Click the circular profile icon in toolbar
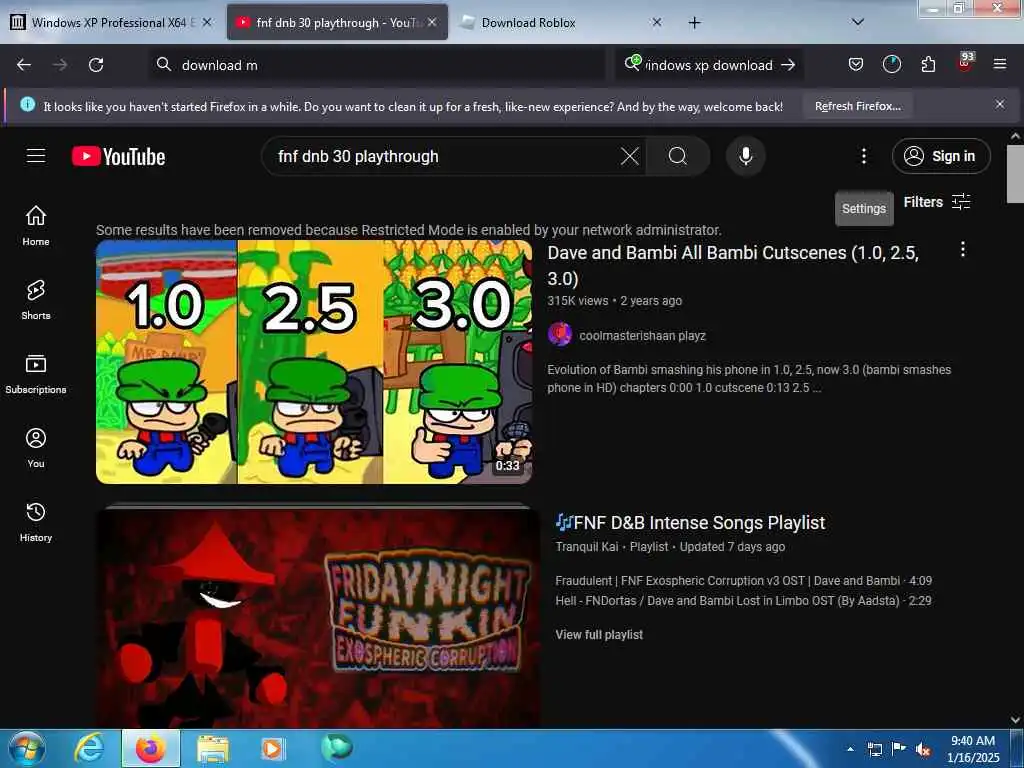1024x768 pixels. (x=891, y=64)
